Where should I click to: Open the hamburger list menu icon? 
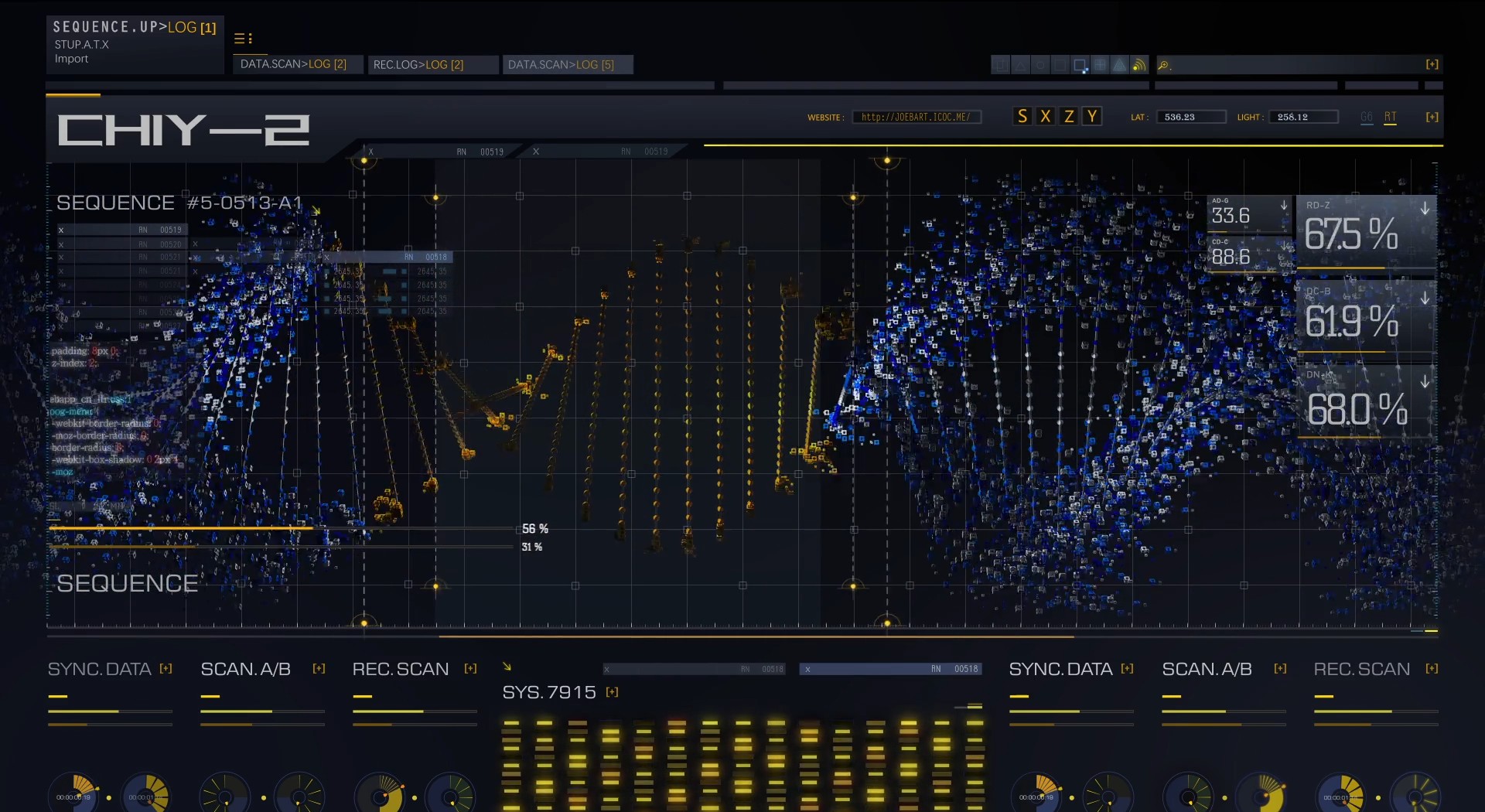coord(243,39)
